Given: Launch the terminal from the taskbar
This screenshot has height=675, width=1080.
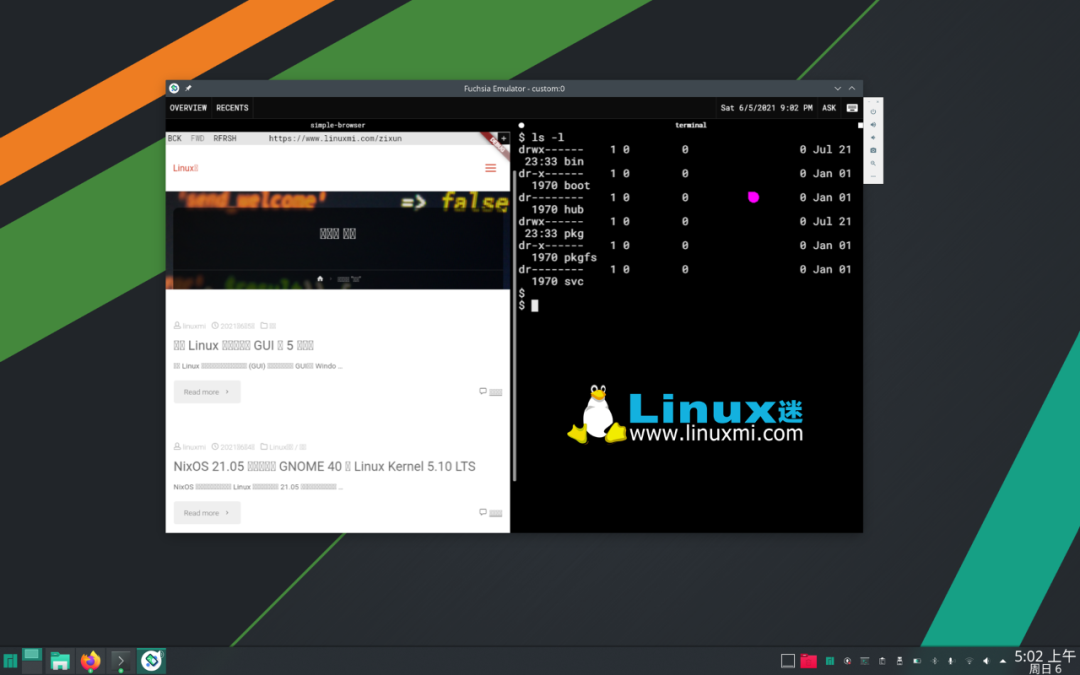Looking at the screenshot, I should [x=121, y=660].
